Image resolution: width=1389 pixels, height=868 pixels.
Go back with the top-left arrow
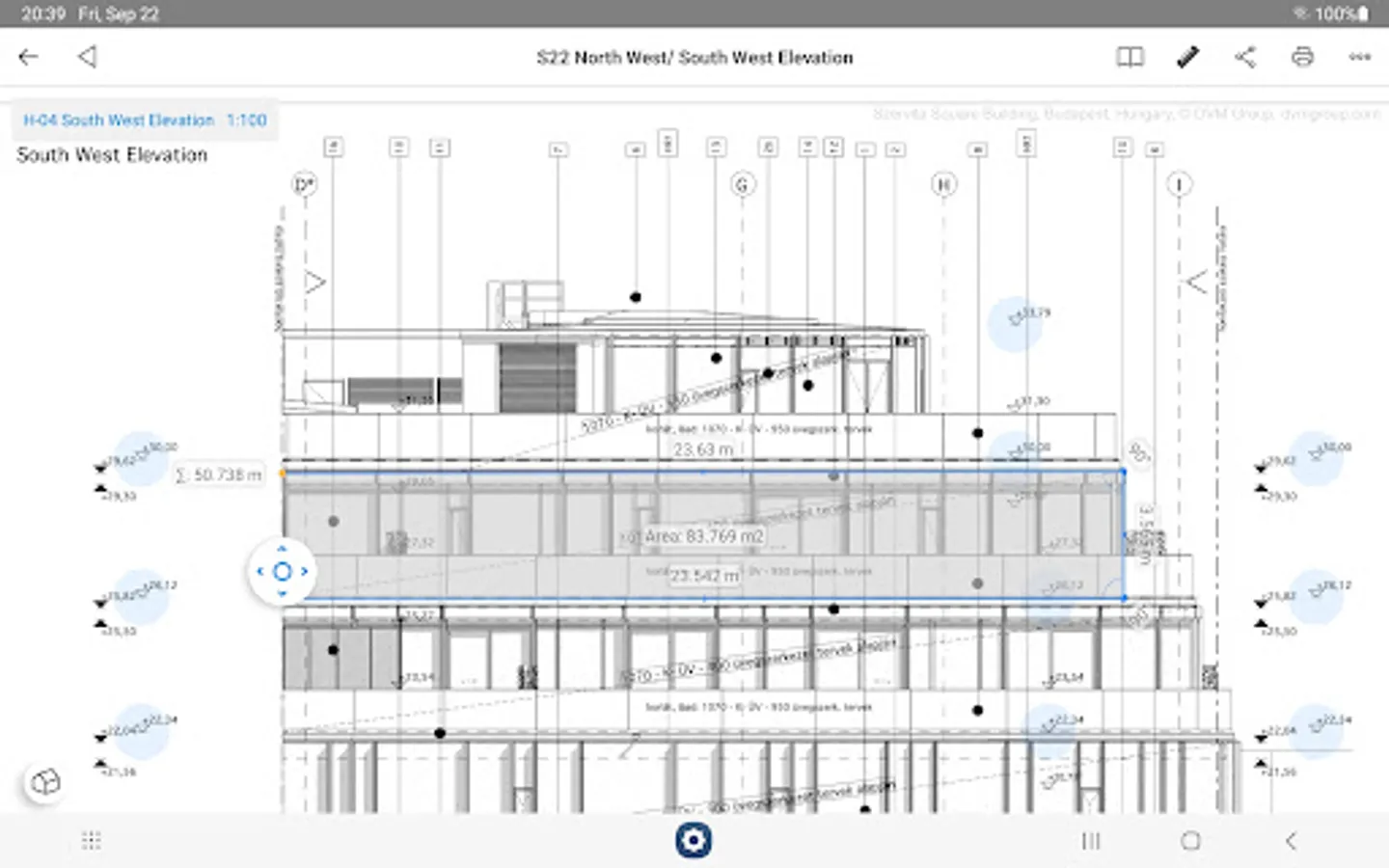click(28, 57)
